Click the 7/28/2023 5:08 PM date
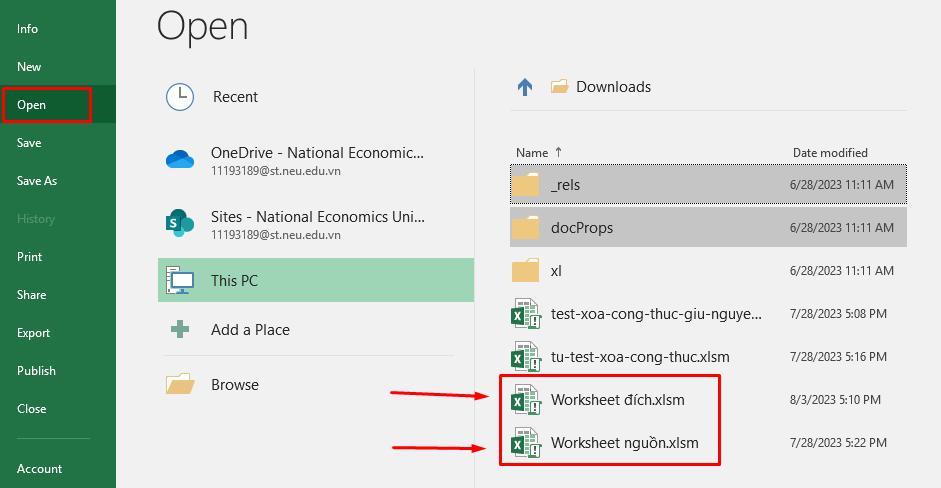 (838, 314)
